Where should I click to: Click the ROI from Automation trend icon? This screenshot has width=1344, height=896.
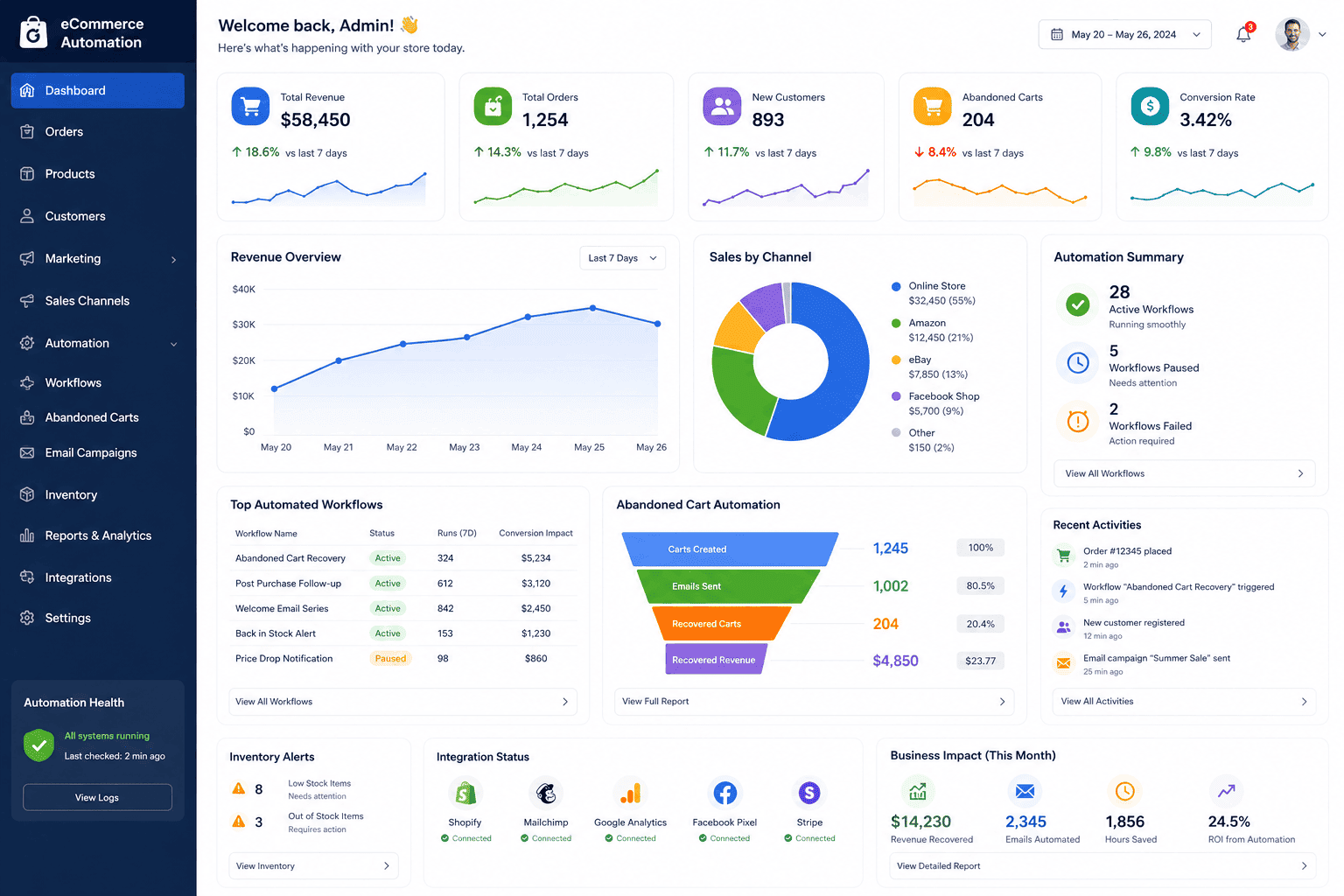[x=1226, y=791]
